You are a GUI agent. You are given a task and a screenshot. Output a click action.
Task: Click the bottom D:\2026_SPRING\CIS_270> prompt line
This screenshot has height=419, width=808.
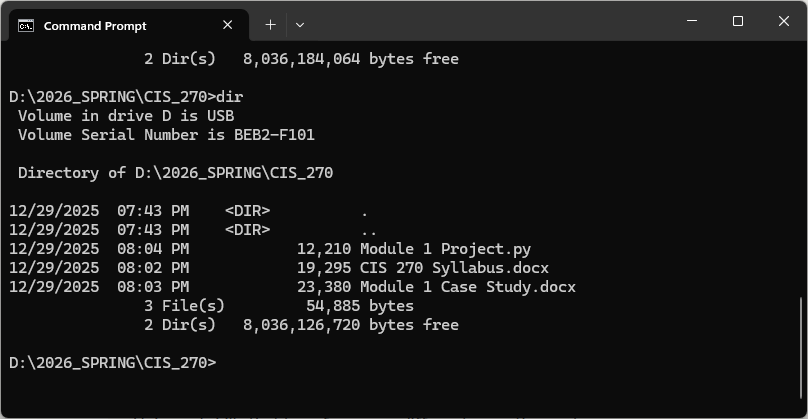112,362
